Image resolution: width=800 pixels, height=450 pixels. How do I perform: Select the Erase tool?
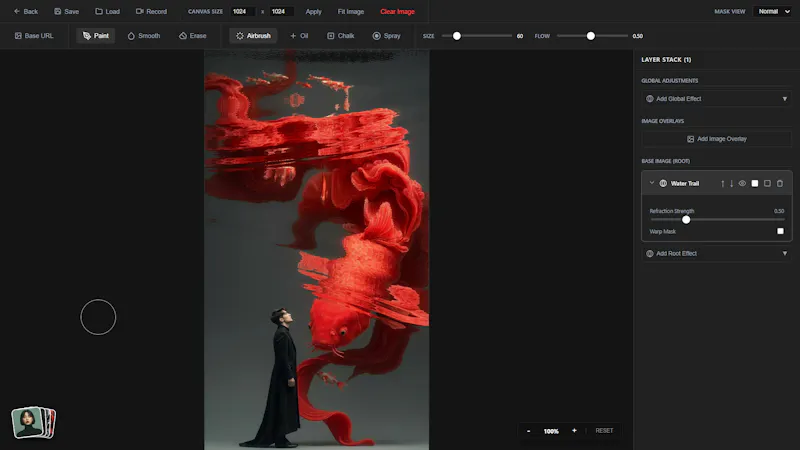click(193, 36)
